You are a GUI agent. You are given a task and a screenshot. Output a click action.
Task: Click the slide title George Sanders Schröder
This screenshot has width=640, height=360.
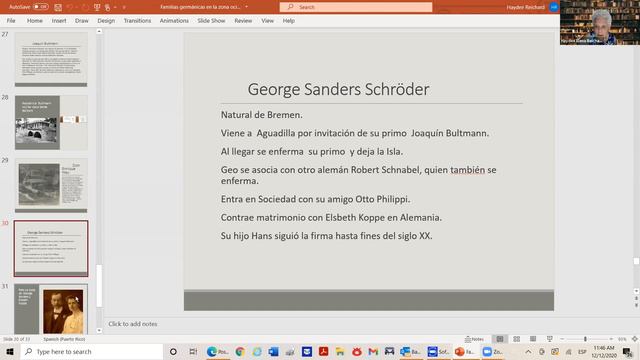(x=338, y=89)
